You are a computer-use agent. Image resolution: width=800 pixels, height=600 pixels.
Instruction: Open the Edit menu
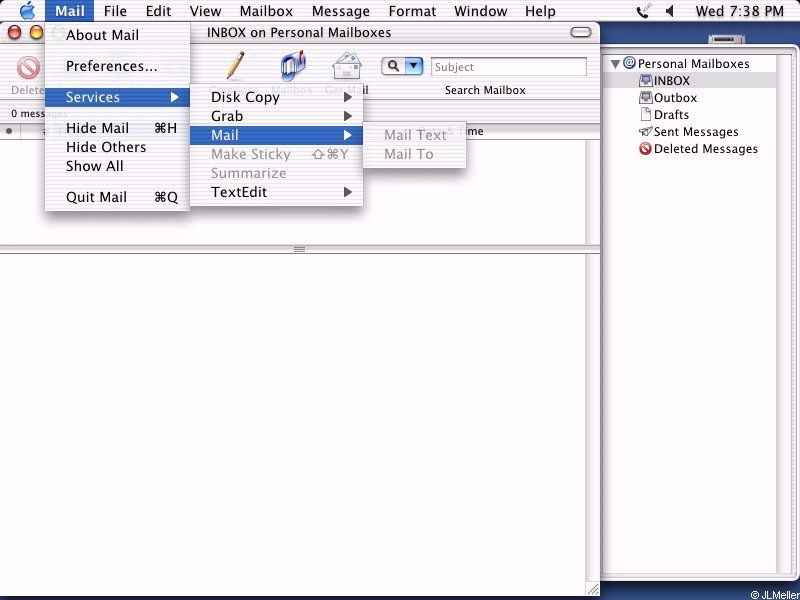(x=158, y=11)
